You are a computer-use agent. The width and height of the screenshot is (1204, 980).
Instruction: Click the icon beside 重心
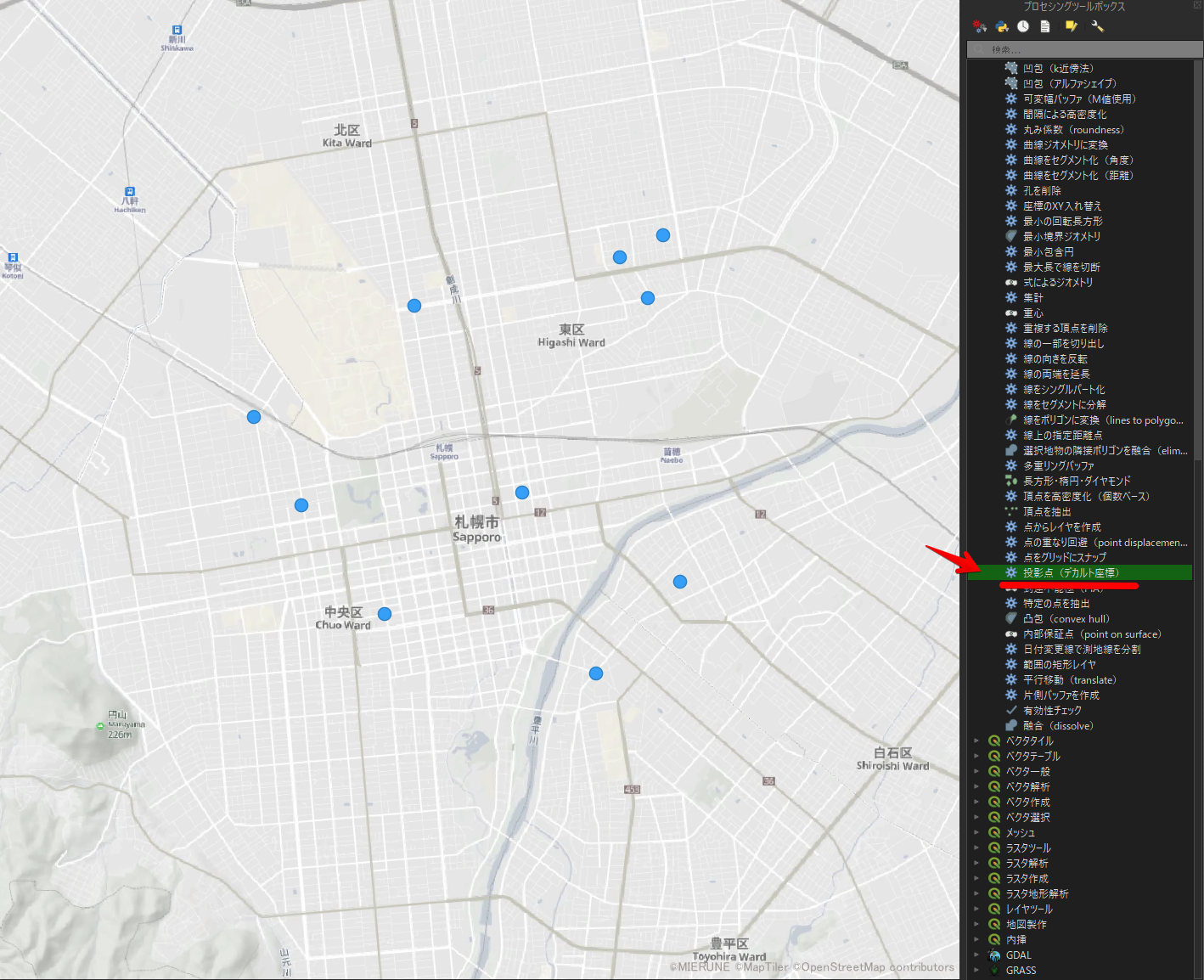(x=1011, y=313)
